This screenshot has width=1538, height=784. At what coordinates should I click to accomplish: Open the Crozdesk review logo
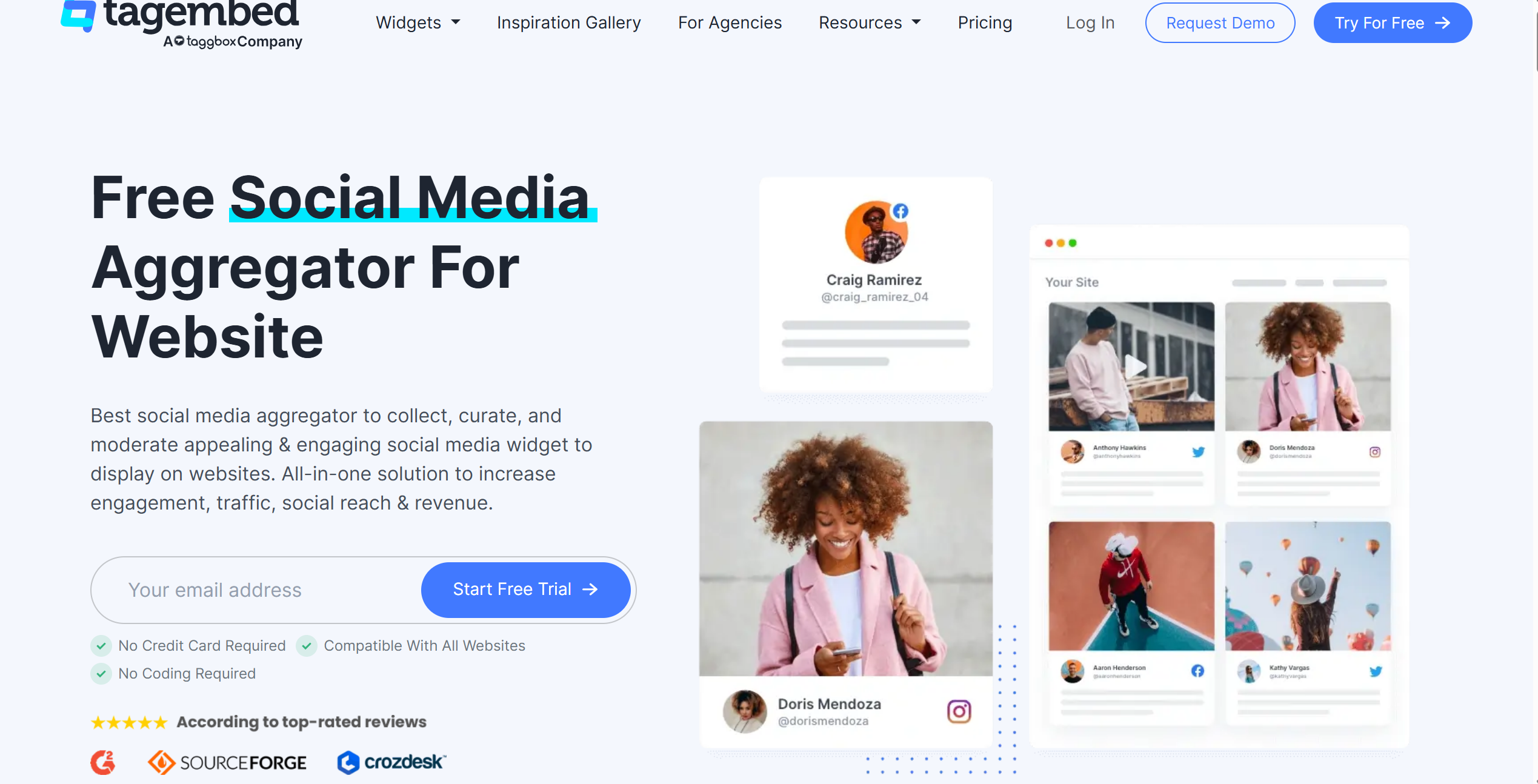click(391, 762)
